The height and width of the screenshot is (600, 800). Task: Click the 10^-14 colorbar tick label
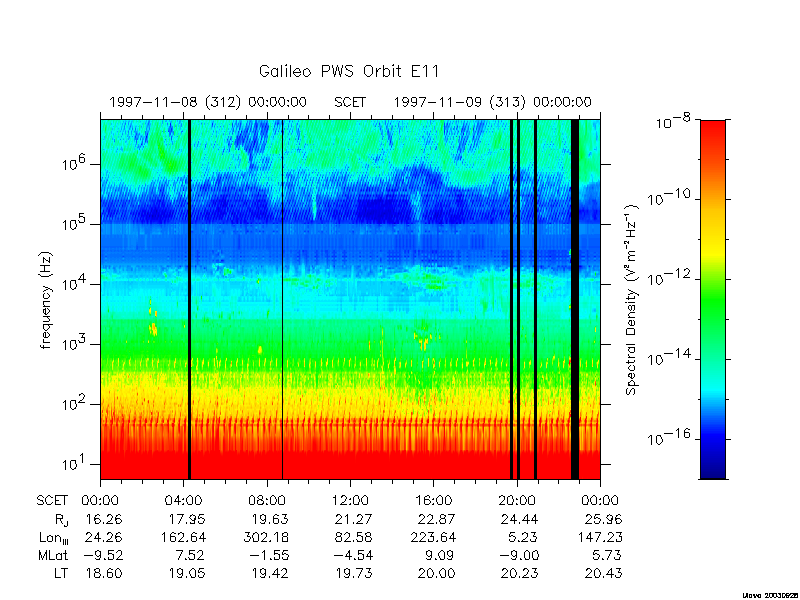coord(667,357)
